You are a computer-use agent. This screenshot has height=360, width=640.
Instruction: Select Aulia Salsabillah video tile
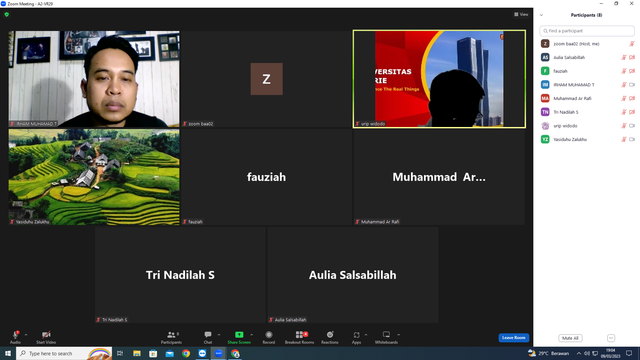(x=353, y=275)
